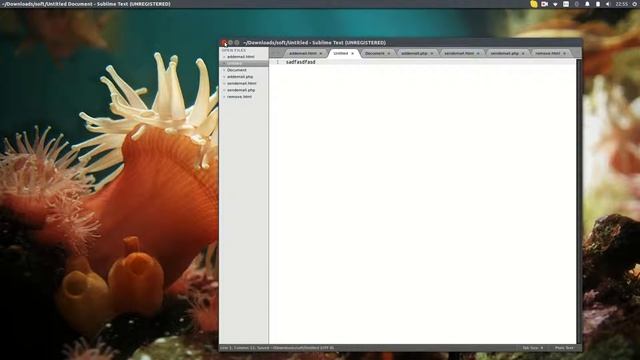
Task: Click the camera recording icon in top panel
Action: pyautogui.click(x=544, y=4)
